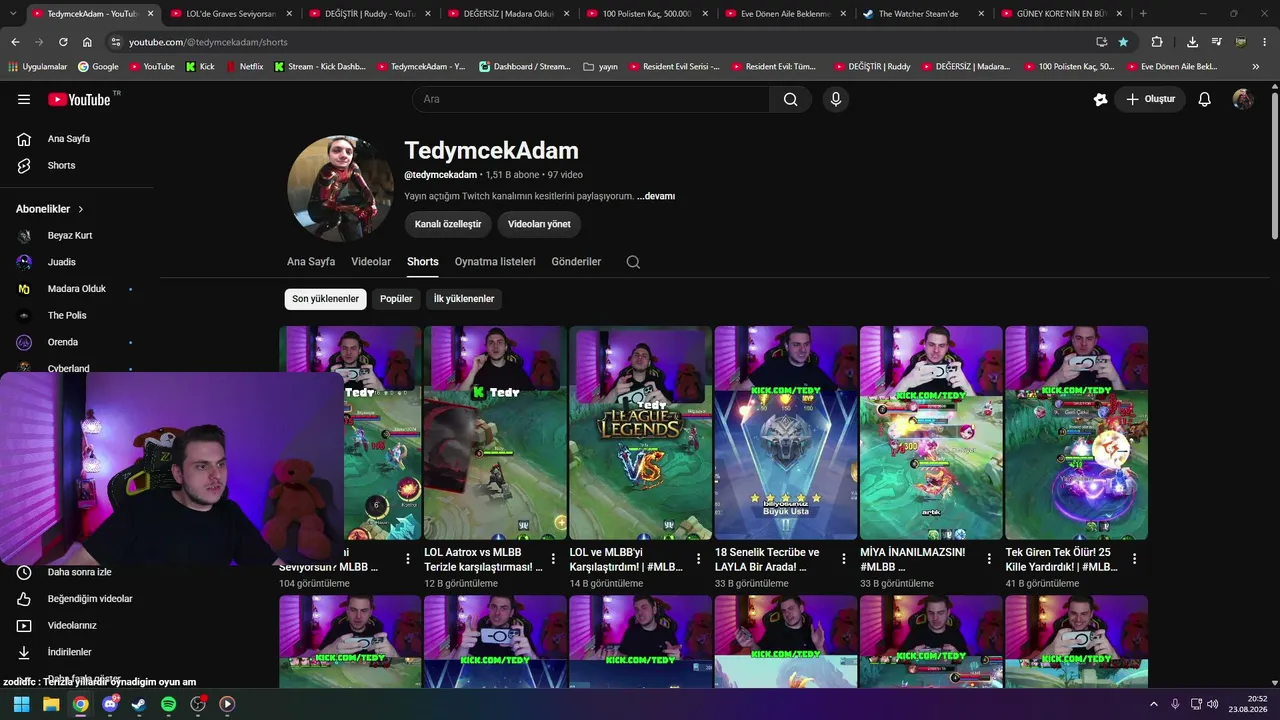The image size is (1280, 720).
Task: Switch to the channel 'Ana Sayfa' tab
Action: (x=311, y=262)
